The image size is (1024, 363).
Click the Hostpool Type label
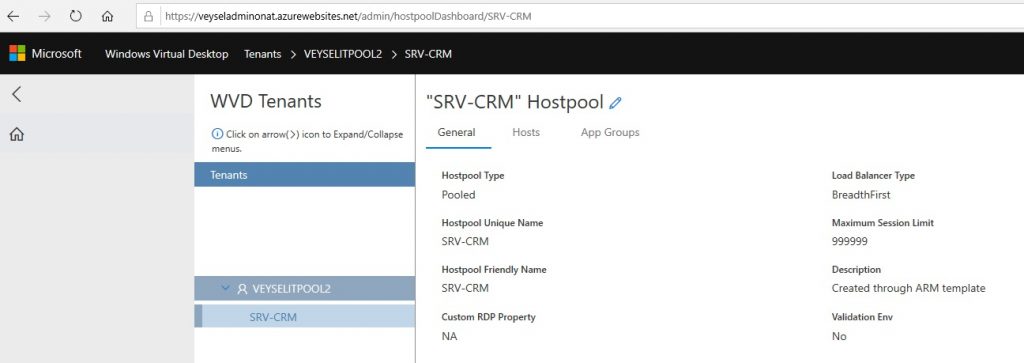473,176
